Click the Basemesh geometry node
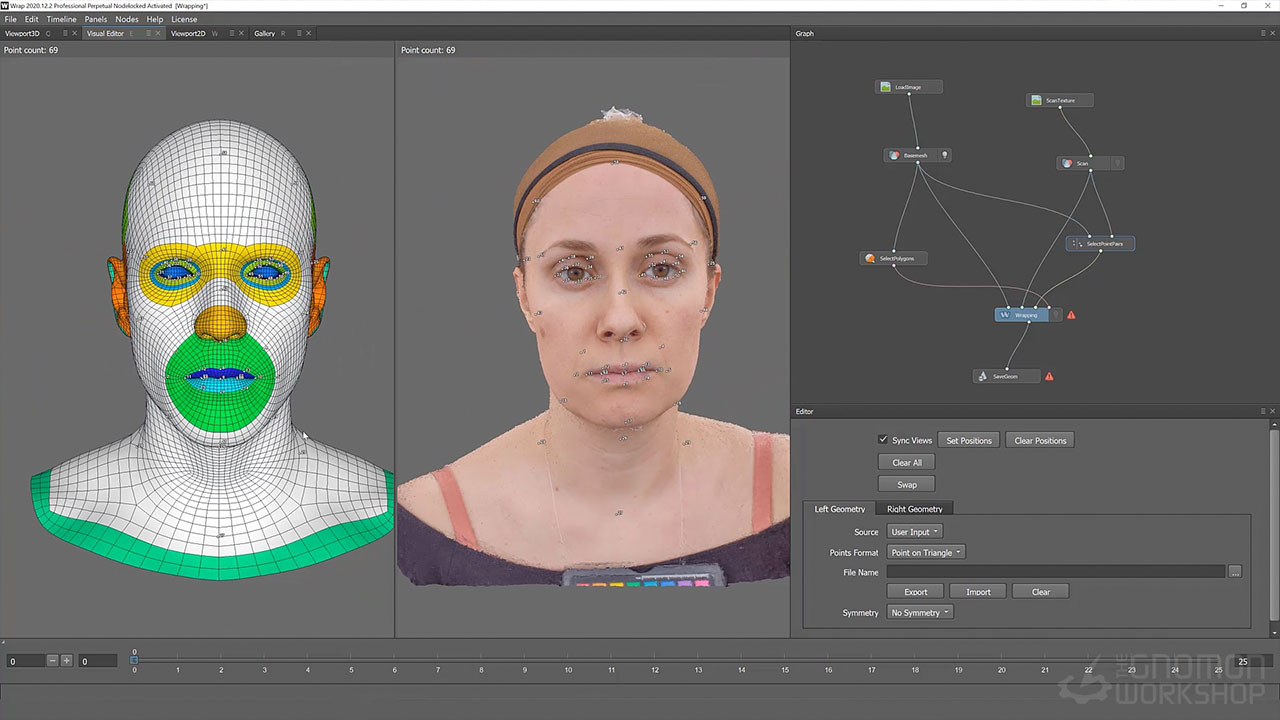Screen dimensions: 1280x720 coord(914,155)
